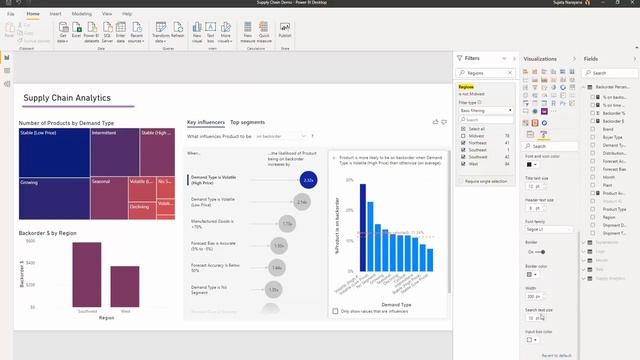Click the SQL Server source icon
This screenshot has height=360, width=640.
tap(107, 32)
